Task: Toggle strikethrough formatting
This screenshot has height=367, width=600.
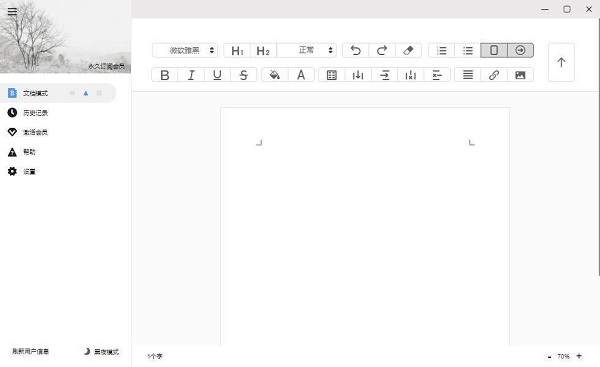Action: click(243, 75)
